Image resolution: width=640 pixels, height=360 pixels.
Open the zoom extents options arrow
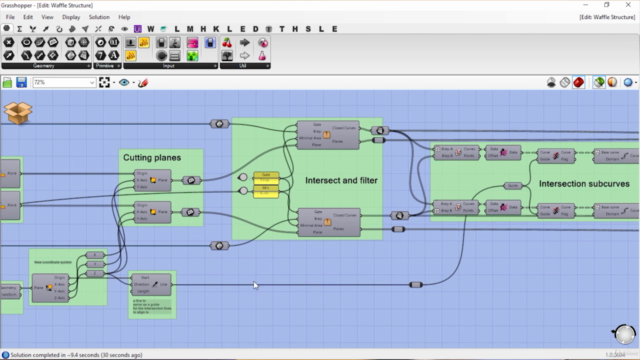tap(114, 83)
